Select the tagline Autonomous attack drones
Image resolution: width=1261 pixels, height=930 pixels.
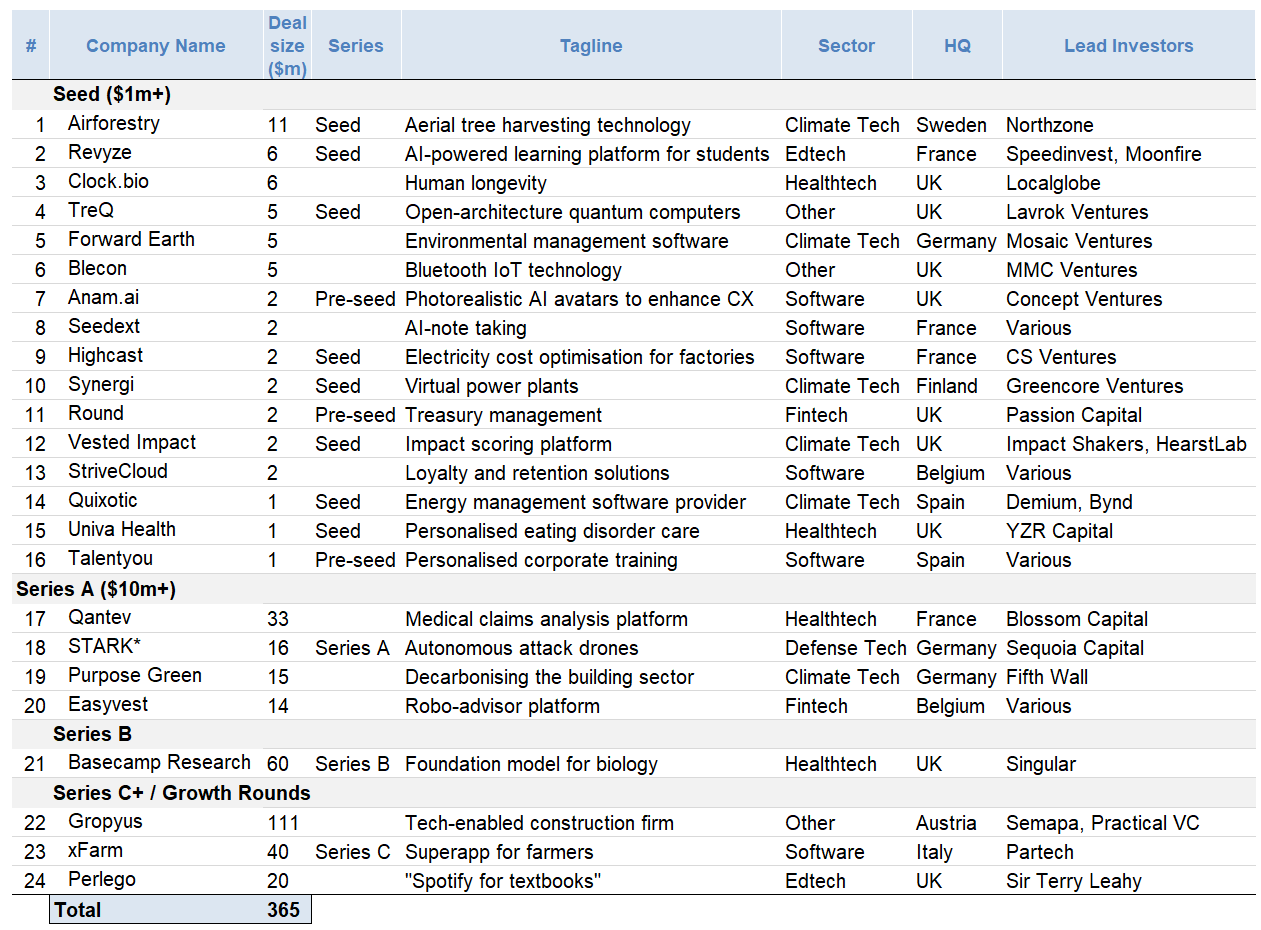point(522,648)
